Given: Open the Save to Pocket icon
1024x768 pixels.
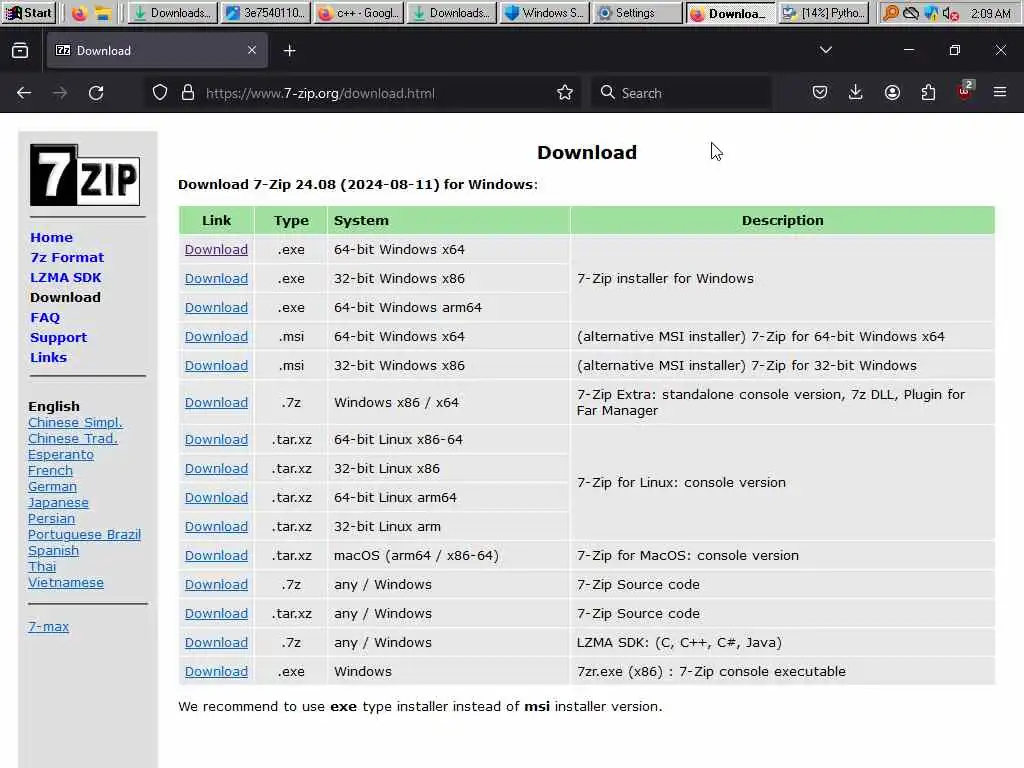Looking at the screenshot, I should tap(820, 92).
